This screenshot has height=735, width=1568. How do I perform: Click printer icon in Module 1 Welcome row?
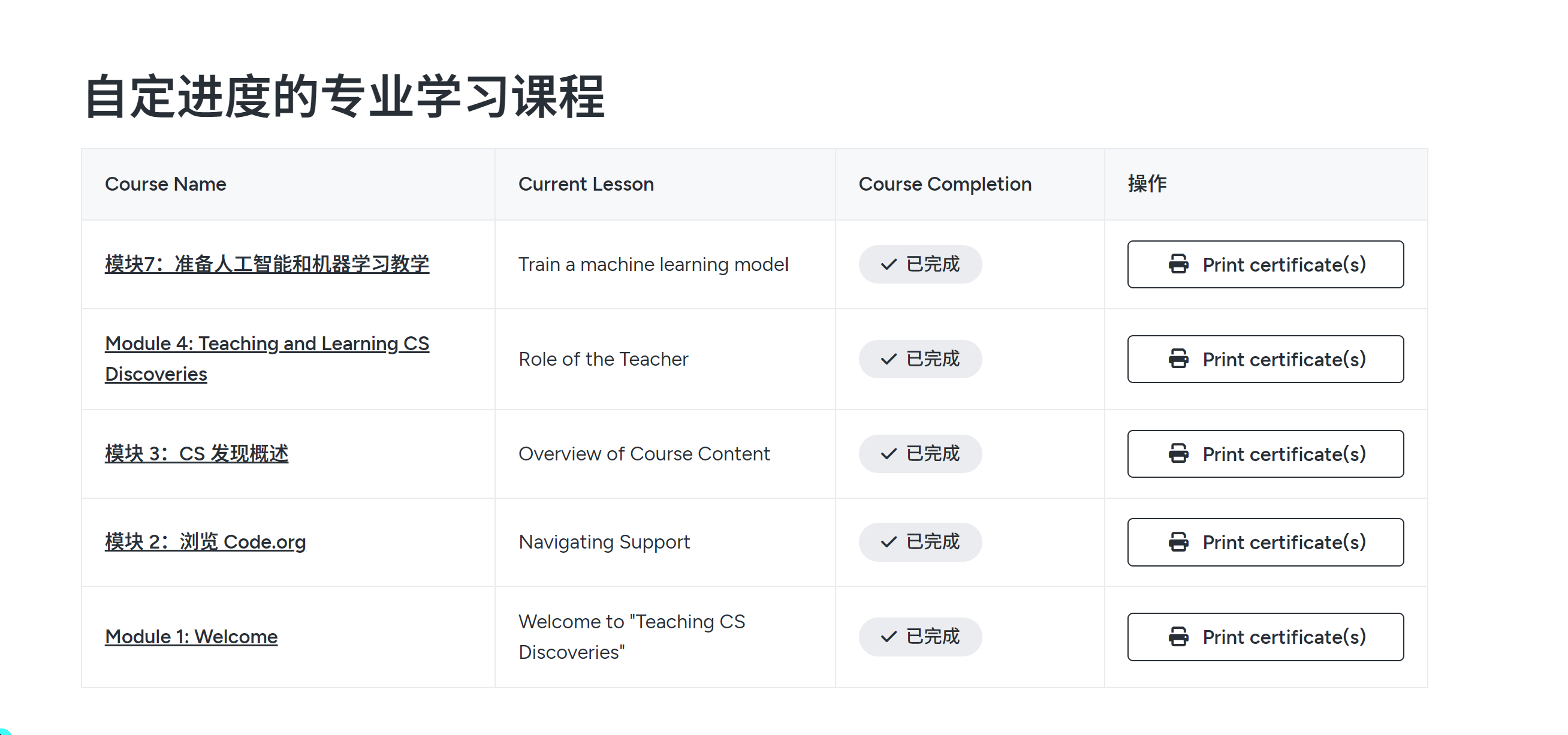[x=1178, y=637]
